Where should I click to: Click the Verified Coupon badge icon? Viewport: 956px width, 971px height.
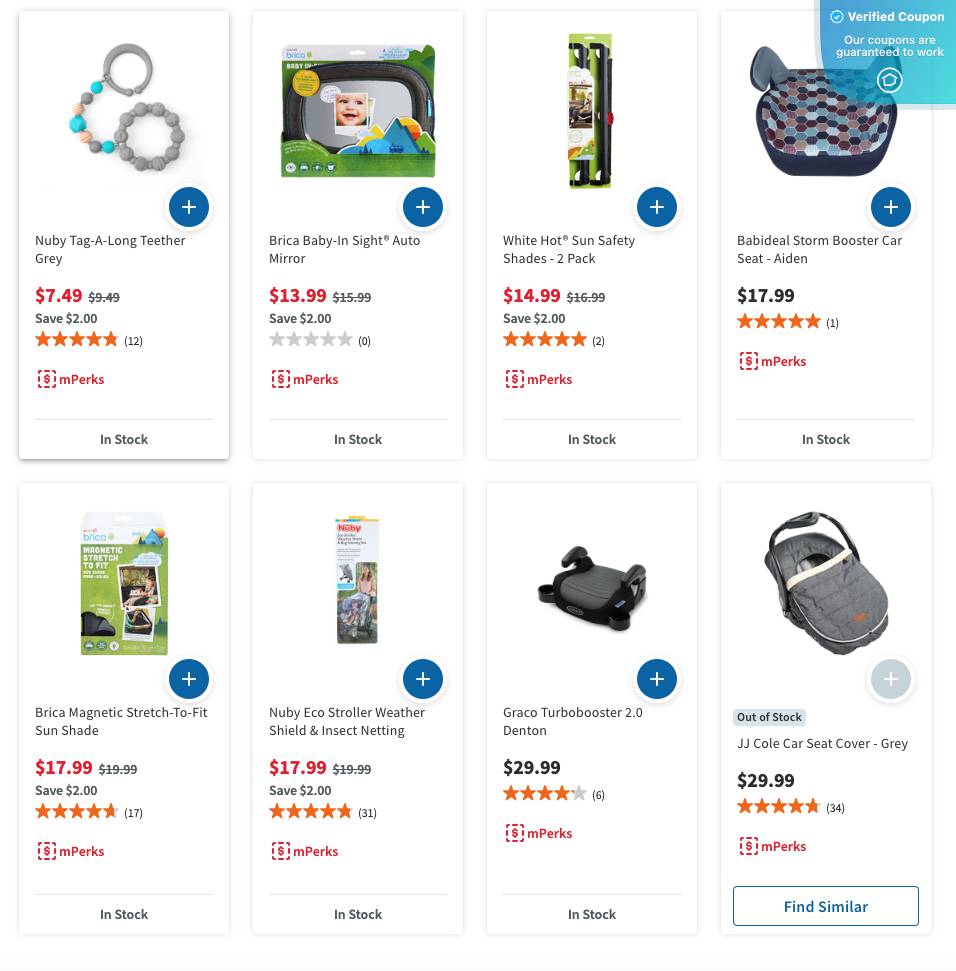coord(889,80)
